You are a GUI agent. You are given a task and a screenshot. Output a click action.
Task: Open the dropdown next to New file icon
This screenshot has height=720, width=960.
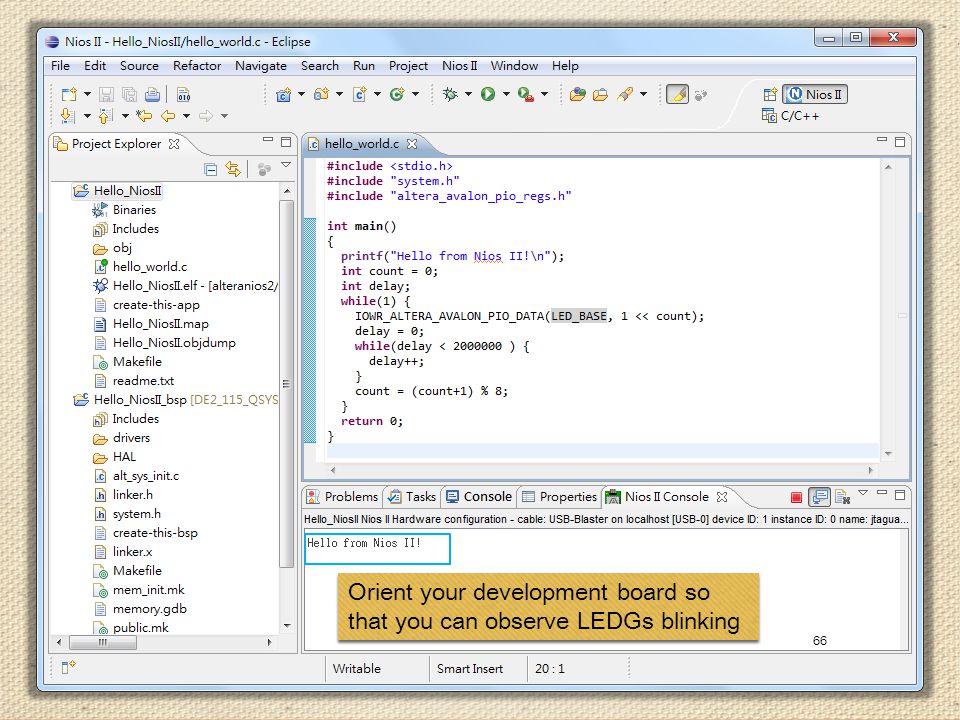click(x=87, y=94)
